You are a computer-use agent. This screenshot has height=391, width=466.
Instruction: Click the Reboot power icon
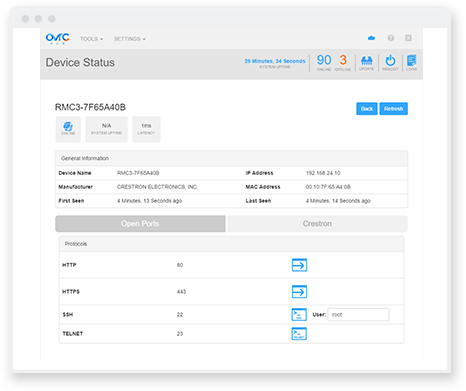pos(390,63)
